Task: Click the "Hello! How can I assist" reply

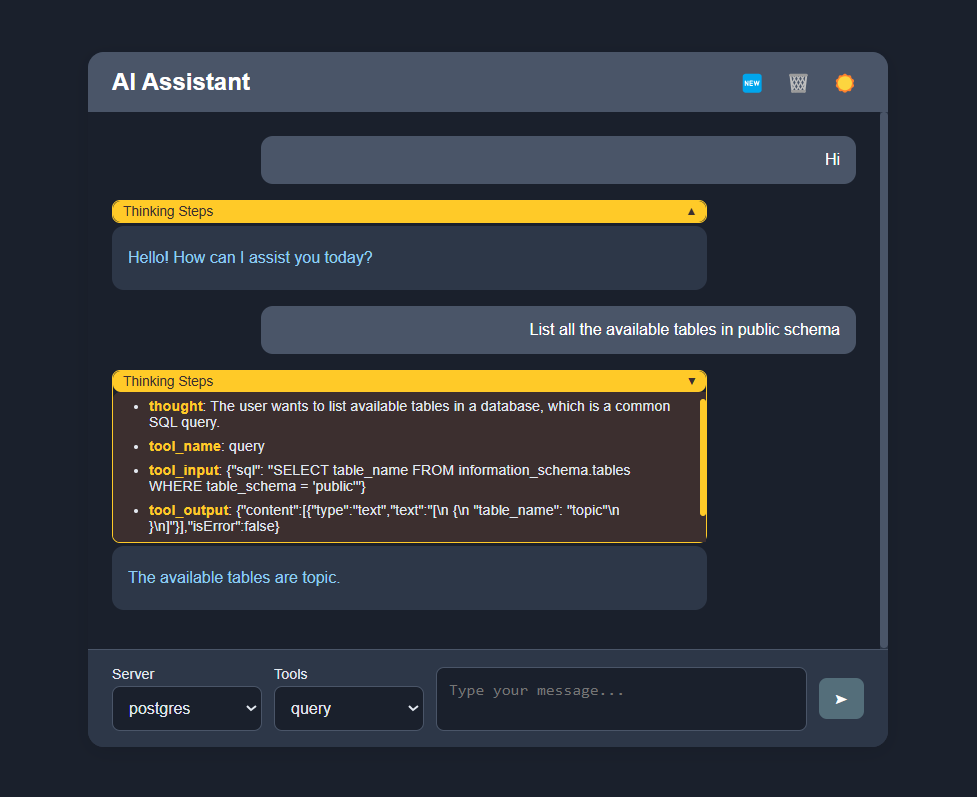Action: click(250, 258)
